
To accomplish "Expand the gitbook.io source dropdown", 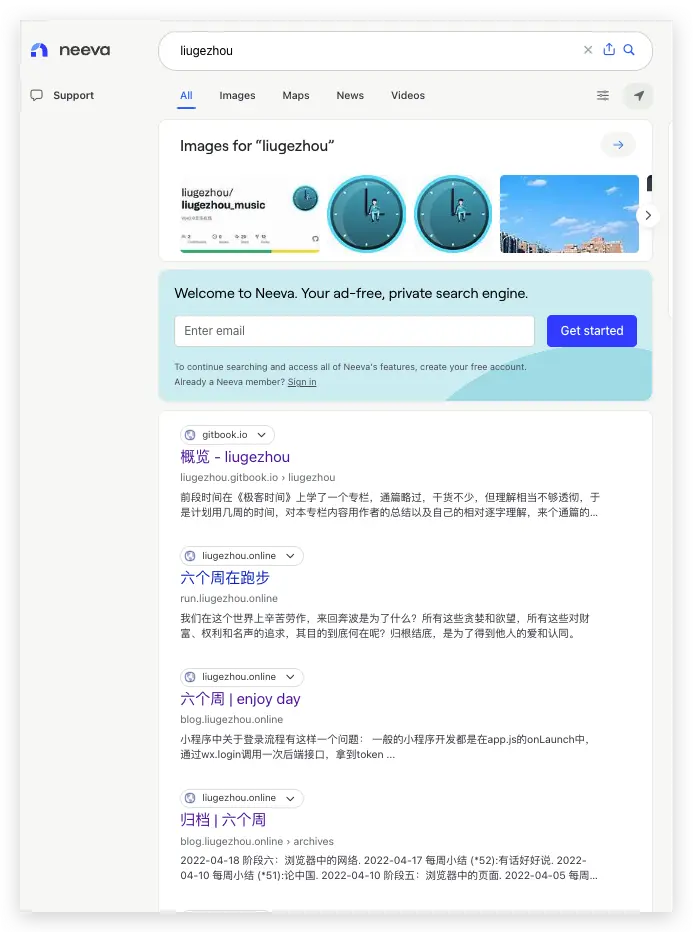I will (262, 435).
